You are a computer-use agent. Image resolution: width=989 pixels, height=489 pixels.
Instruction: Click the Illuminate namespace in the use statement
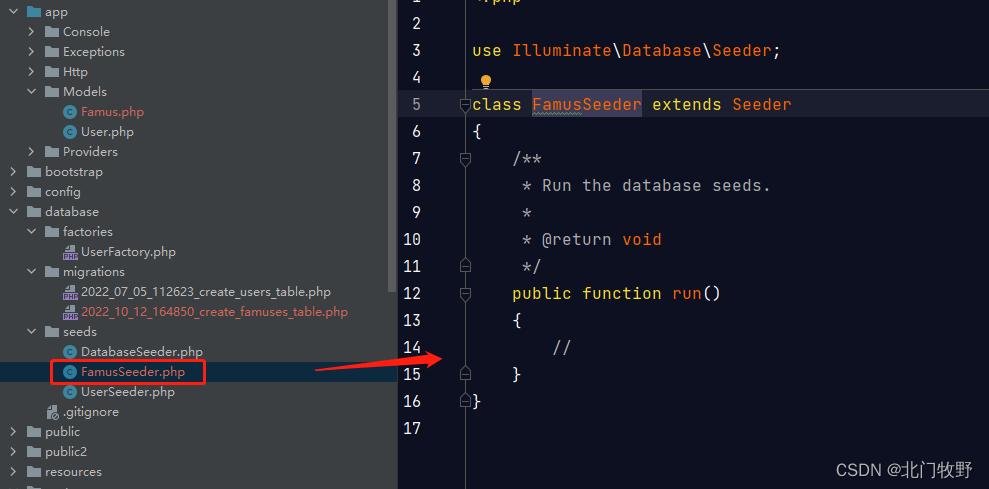pos(562,50)
